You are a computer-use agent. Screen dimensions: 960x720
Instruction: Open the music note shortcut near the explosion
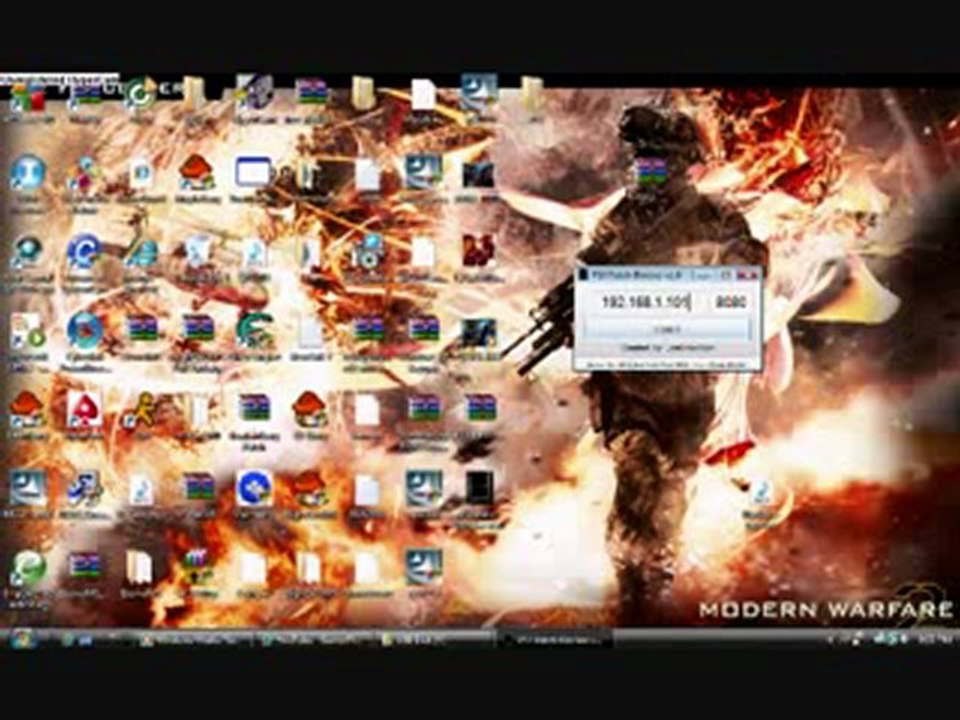(x=761, y=493)
